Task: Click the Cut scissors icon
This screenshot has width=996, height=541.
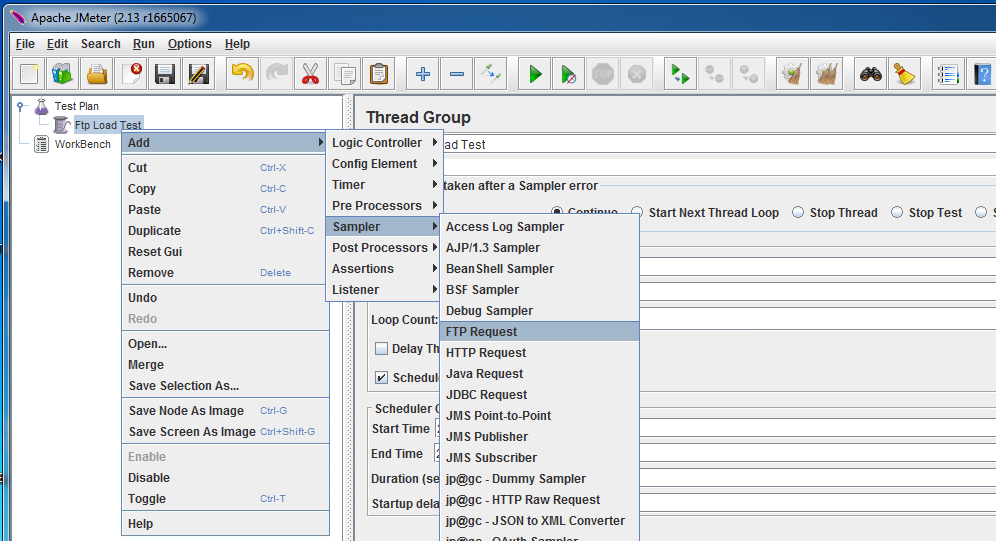Action: (310, 74)
